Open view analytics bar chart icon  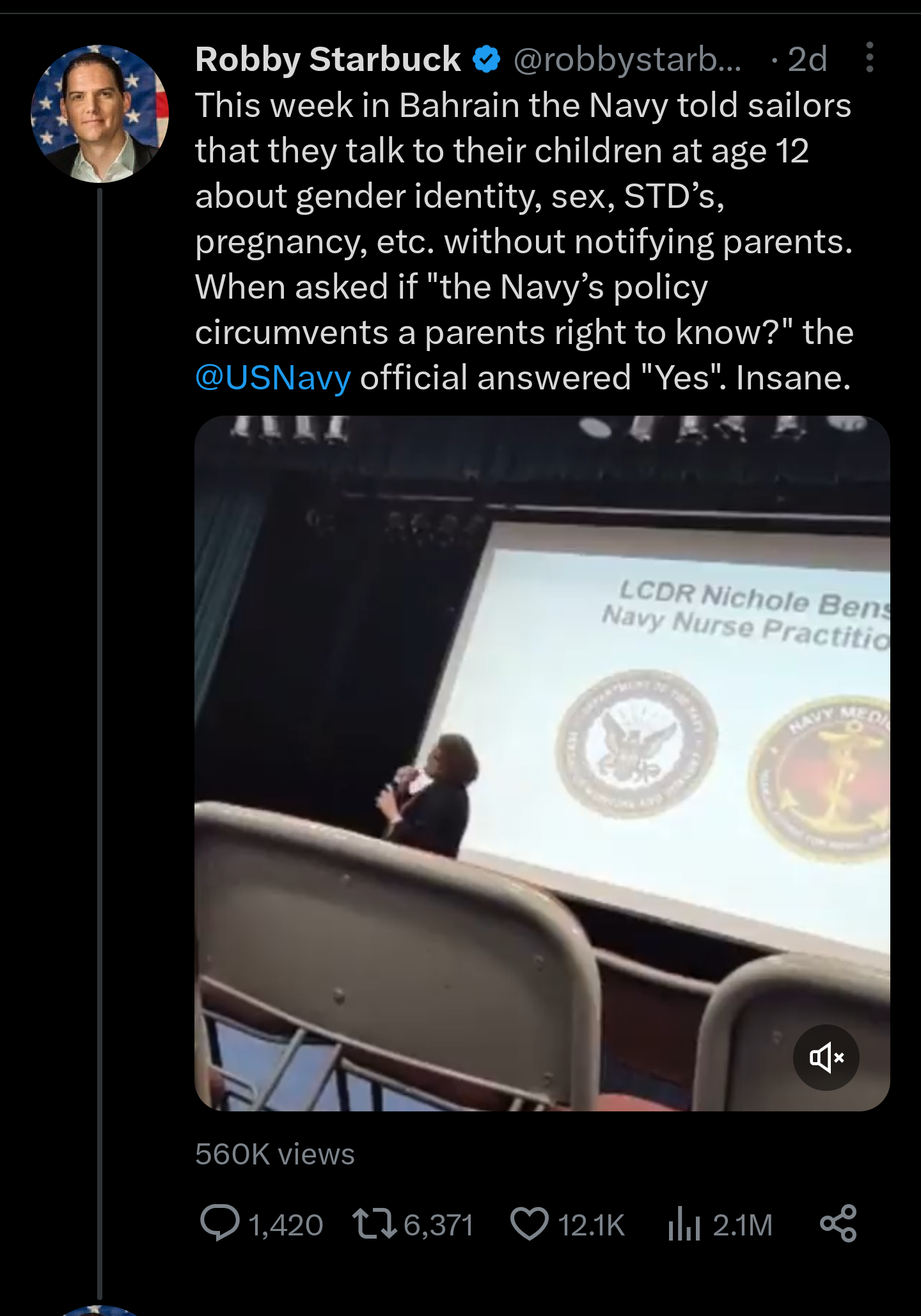684,1224
